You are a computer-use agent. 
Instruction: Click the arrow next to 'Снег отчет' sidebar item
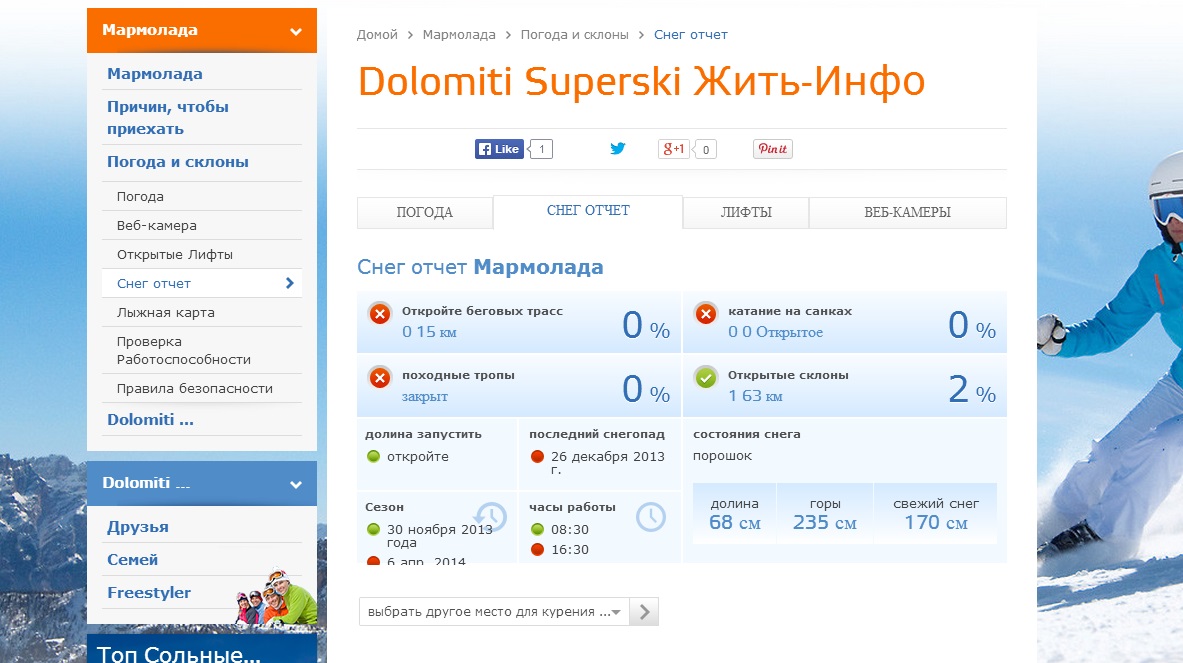tap(290, 283)
